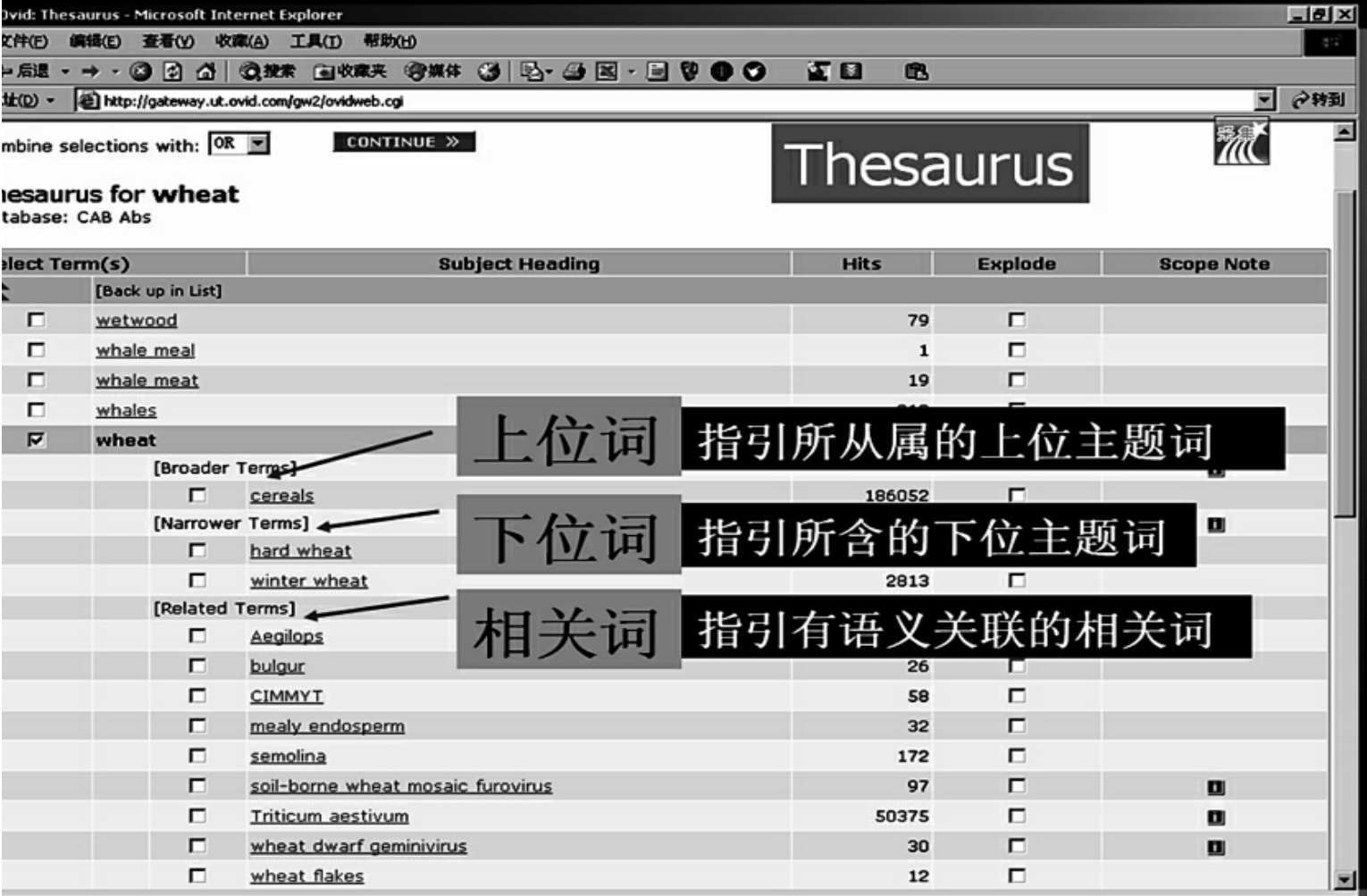Open the cereals broader term link

pos(282,495)
